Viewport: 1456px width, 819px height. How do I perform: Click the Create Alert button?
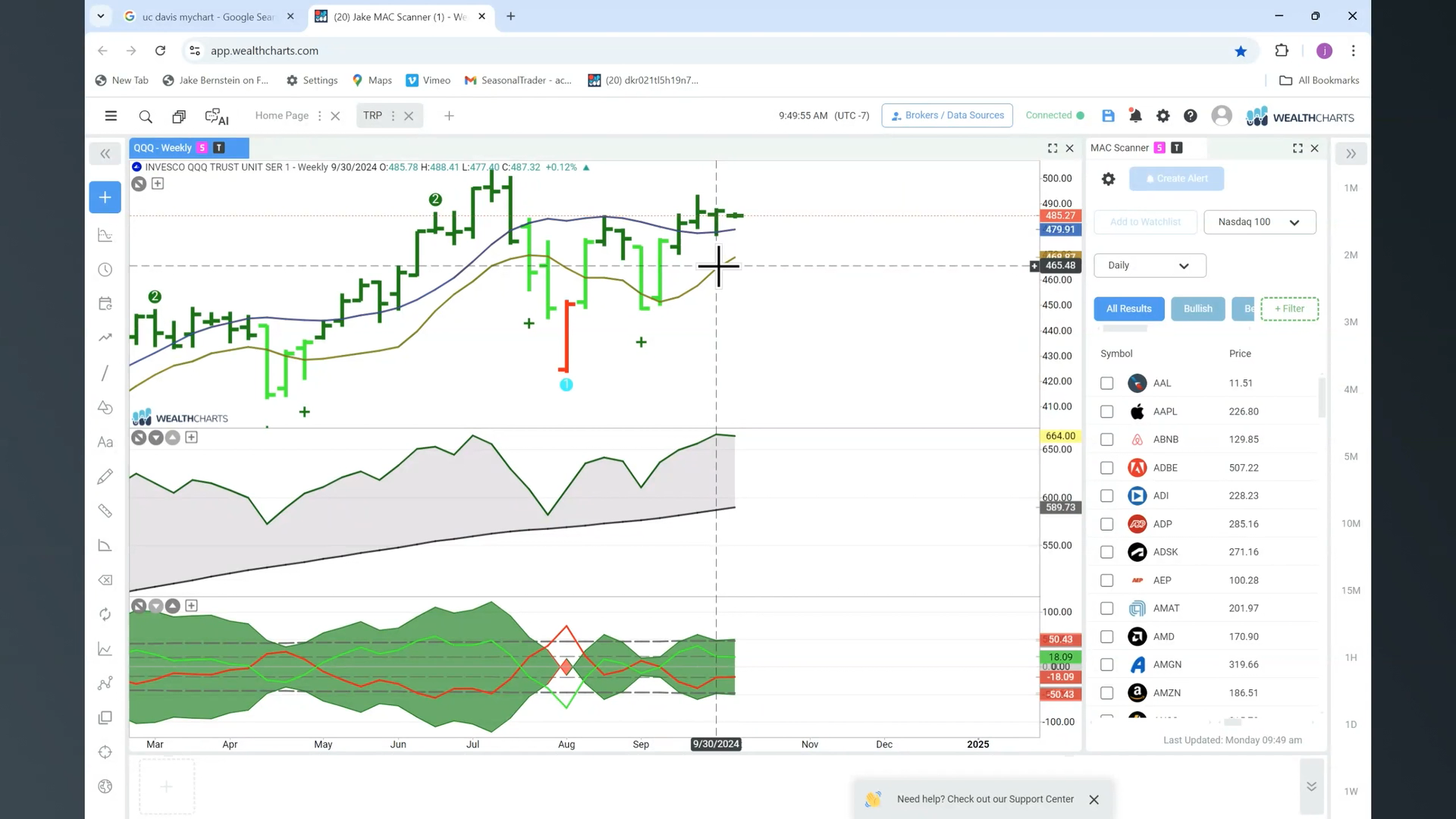tap(1176, 179)
